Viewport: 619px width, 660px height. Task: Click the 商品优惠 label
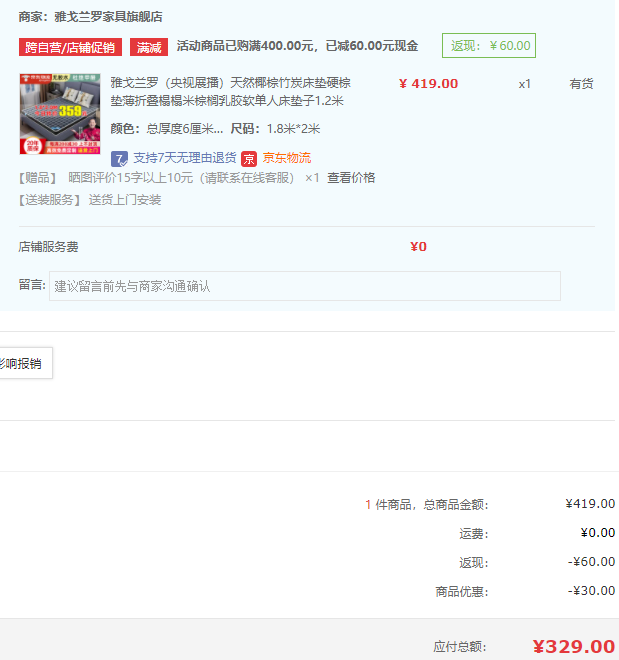pos(462,592)
